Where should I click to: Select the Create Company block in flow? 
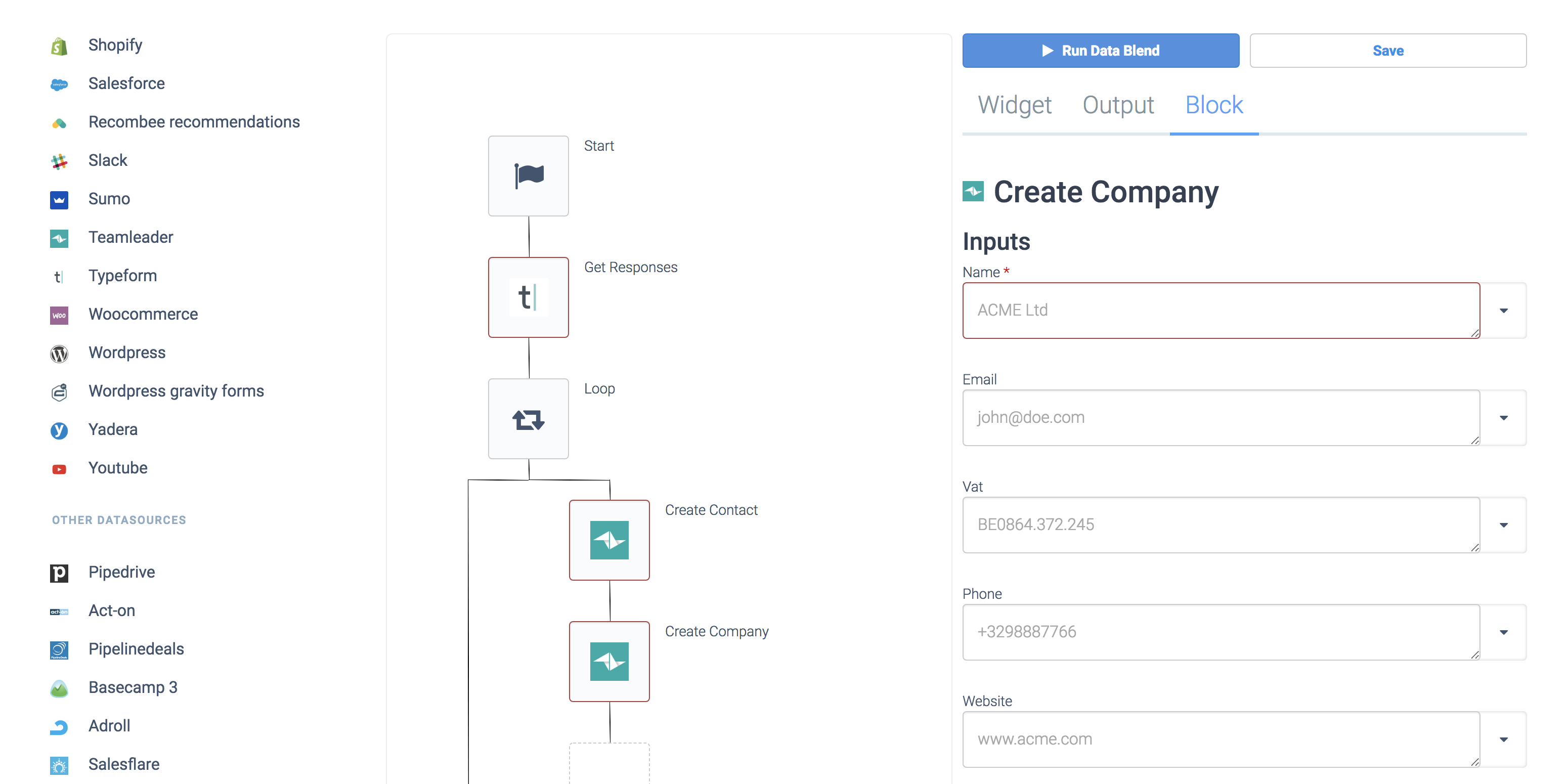tap(609, 662)
